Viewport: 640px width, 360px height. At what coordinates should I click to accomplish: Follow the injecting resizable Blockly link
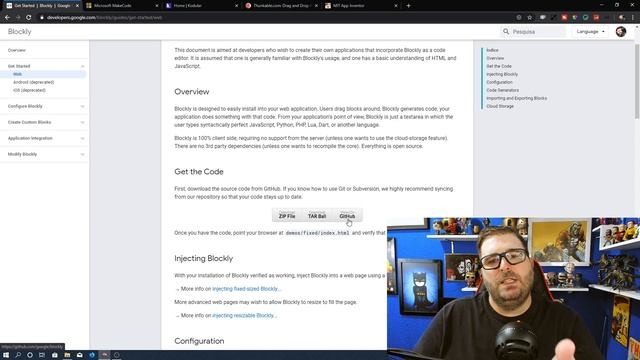(x=244, y=316)
